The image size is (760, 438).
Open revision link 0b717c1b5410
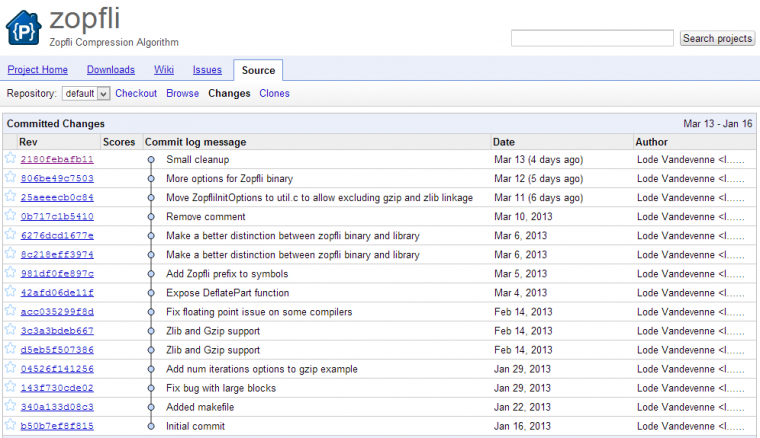57,217
